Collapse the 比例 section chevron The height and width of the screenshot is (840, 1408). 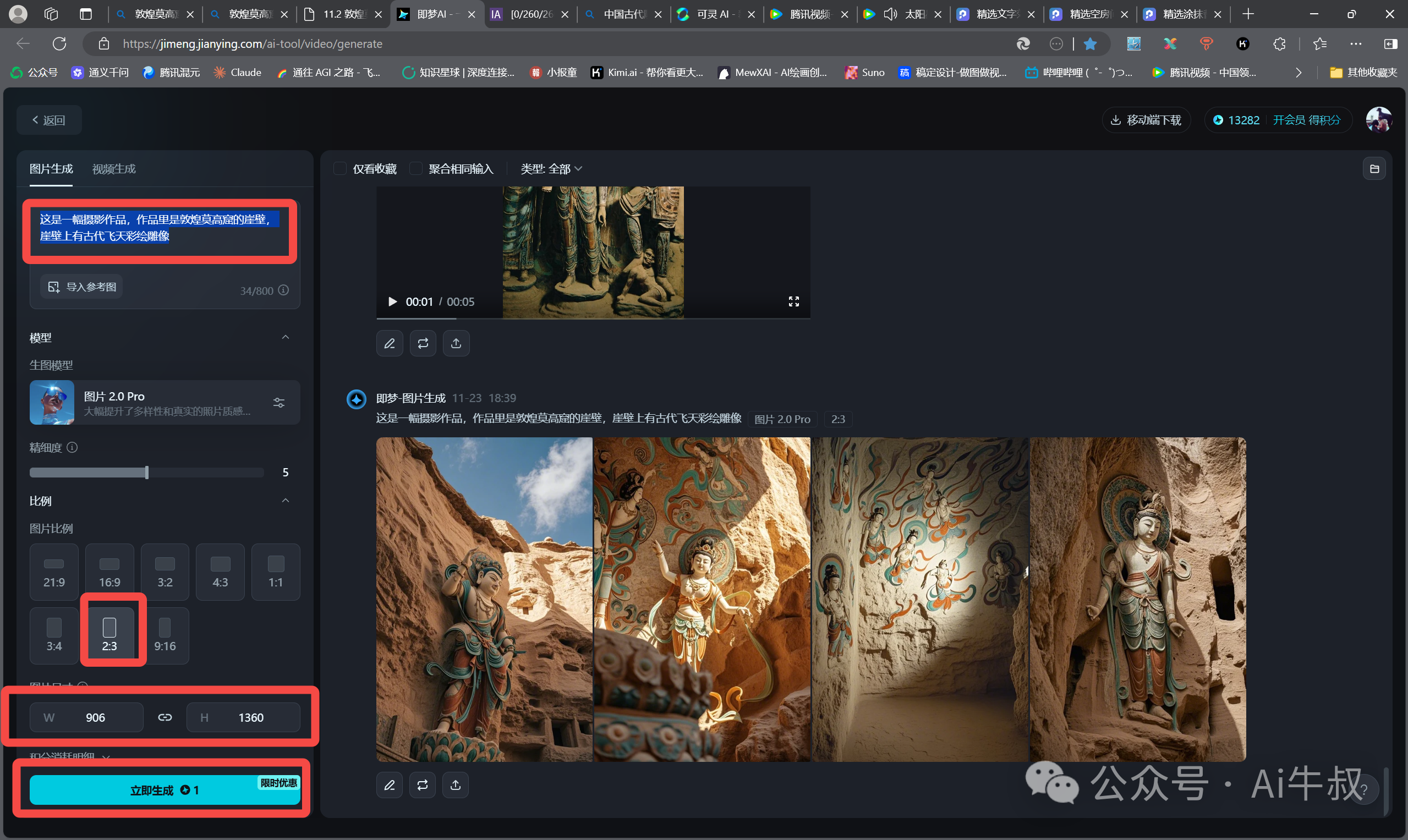286,501
